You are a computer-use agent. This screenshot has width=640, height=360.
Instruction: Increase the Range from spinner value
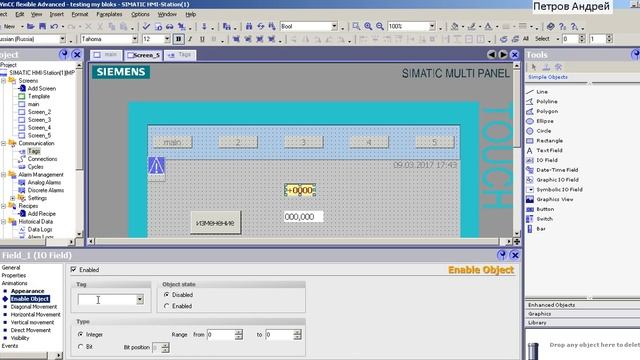[239, 332]
